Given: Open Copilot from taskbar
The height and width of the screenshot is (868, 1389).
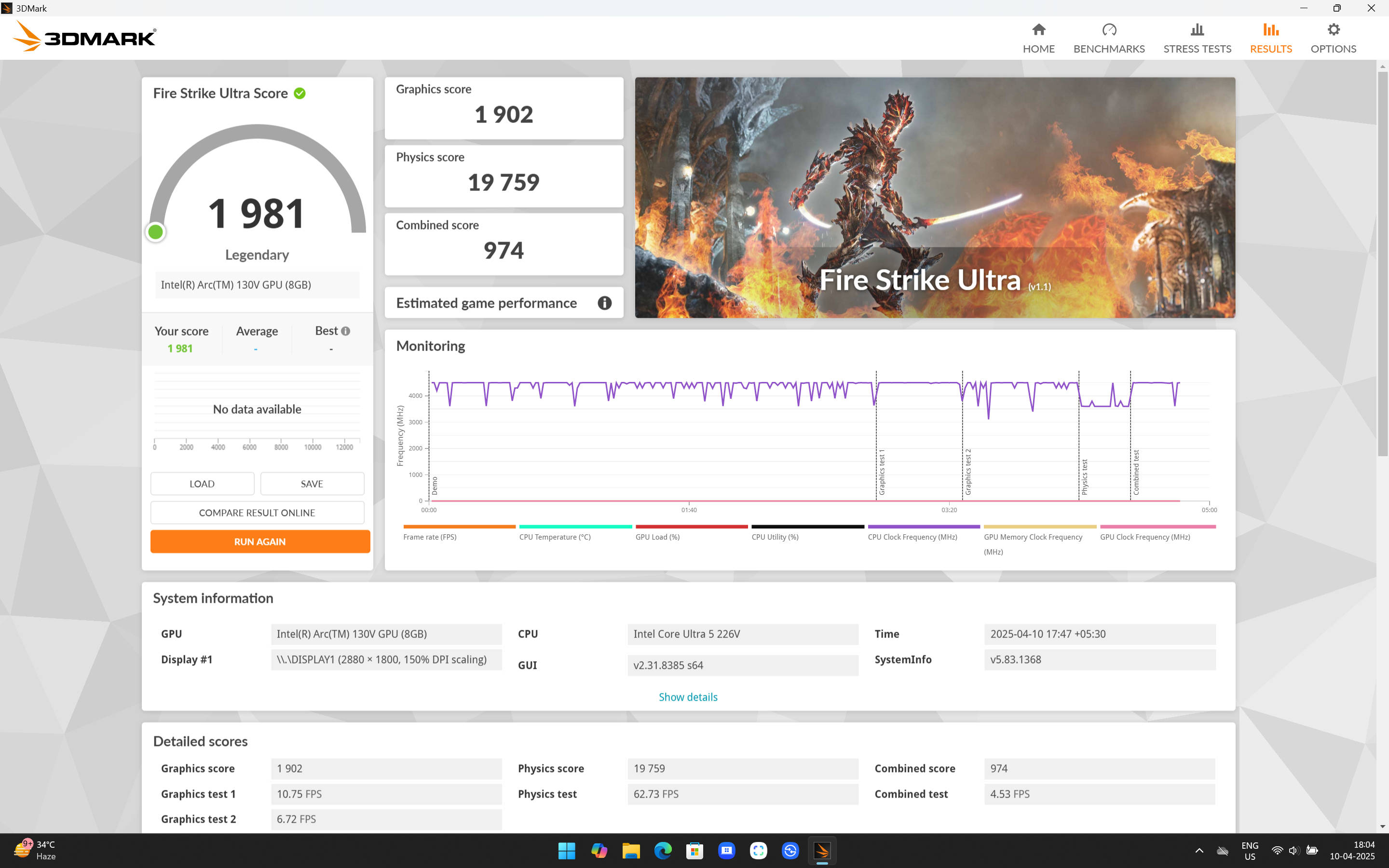Looking at the screenshot, I should click(599, 850).
